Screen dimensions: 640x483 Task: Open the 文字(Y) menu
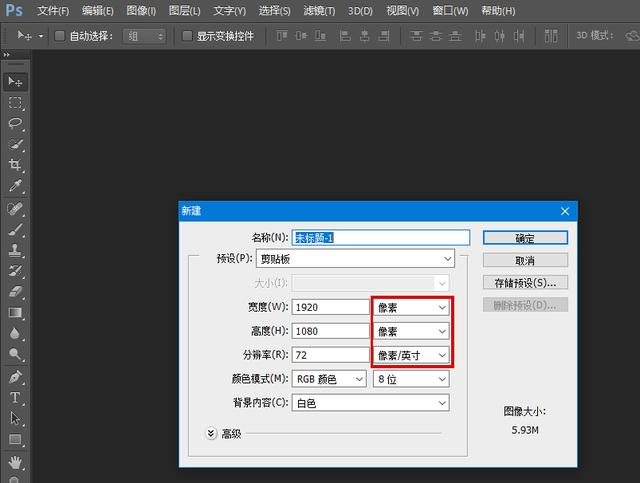tap(230, 11)
